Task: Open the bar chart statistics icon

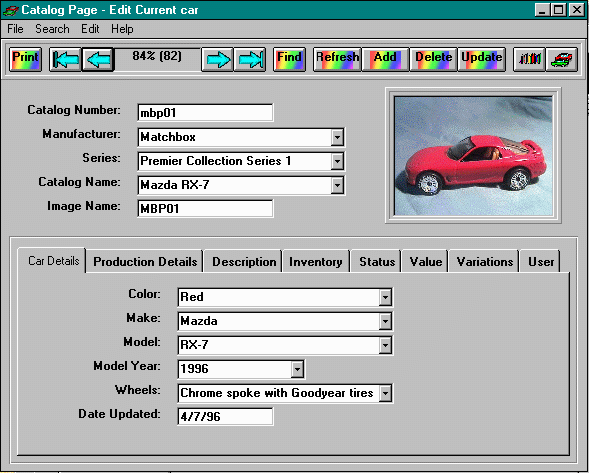Action: (529, 59)
